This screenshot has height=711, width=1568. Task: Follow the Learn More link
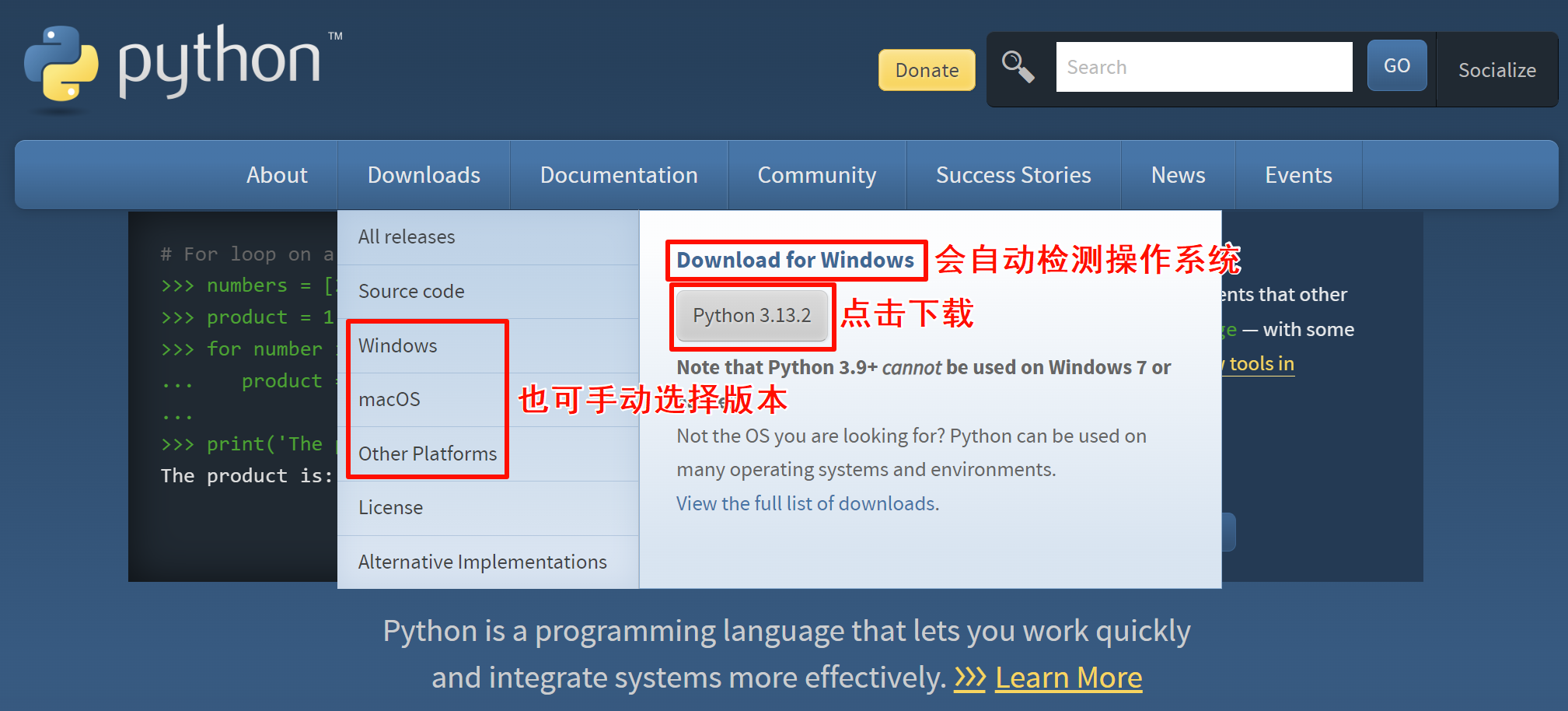(x=1068, y=678)
